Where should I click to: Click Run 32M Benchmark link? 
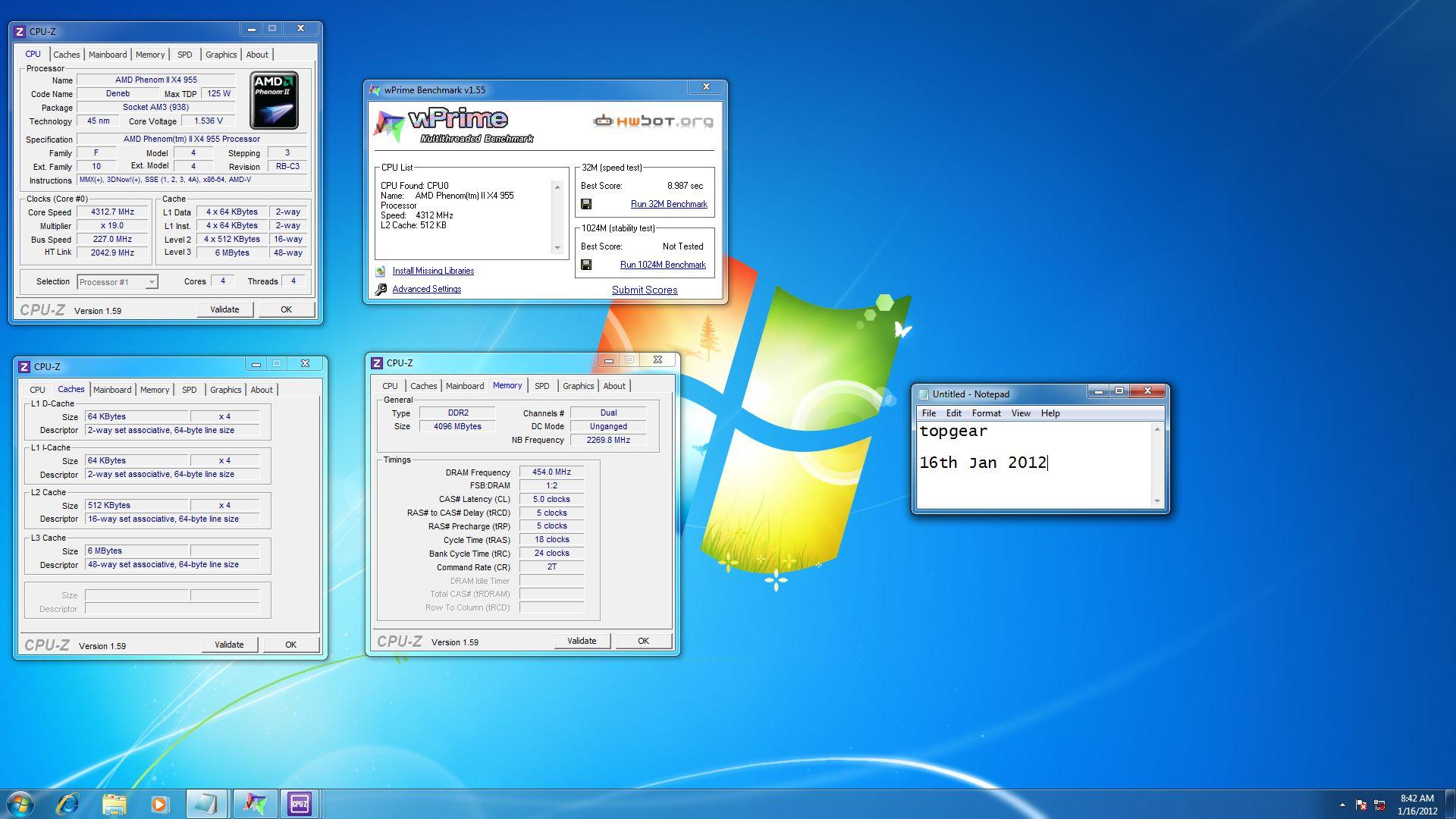(x=669, y=204)
